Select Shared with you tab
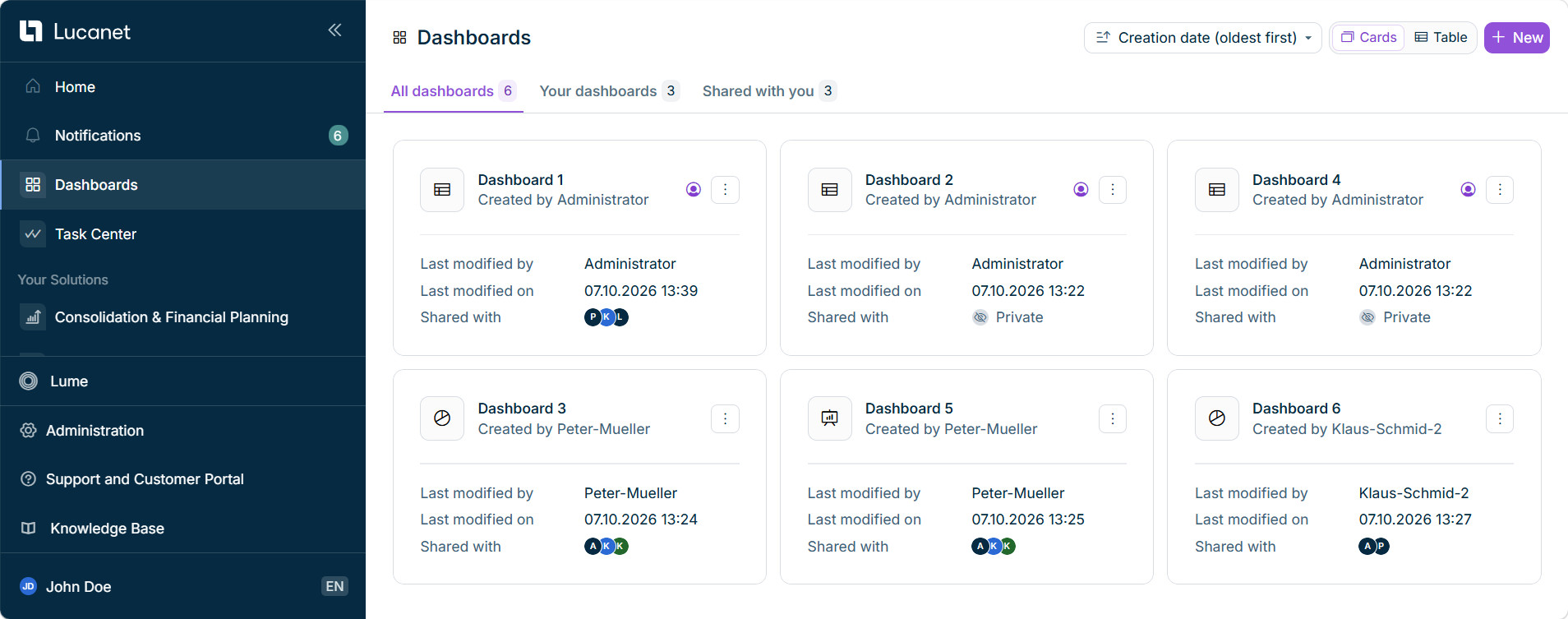The width and height of the screenshot is (1568, 619). 769,91
